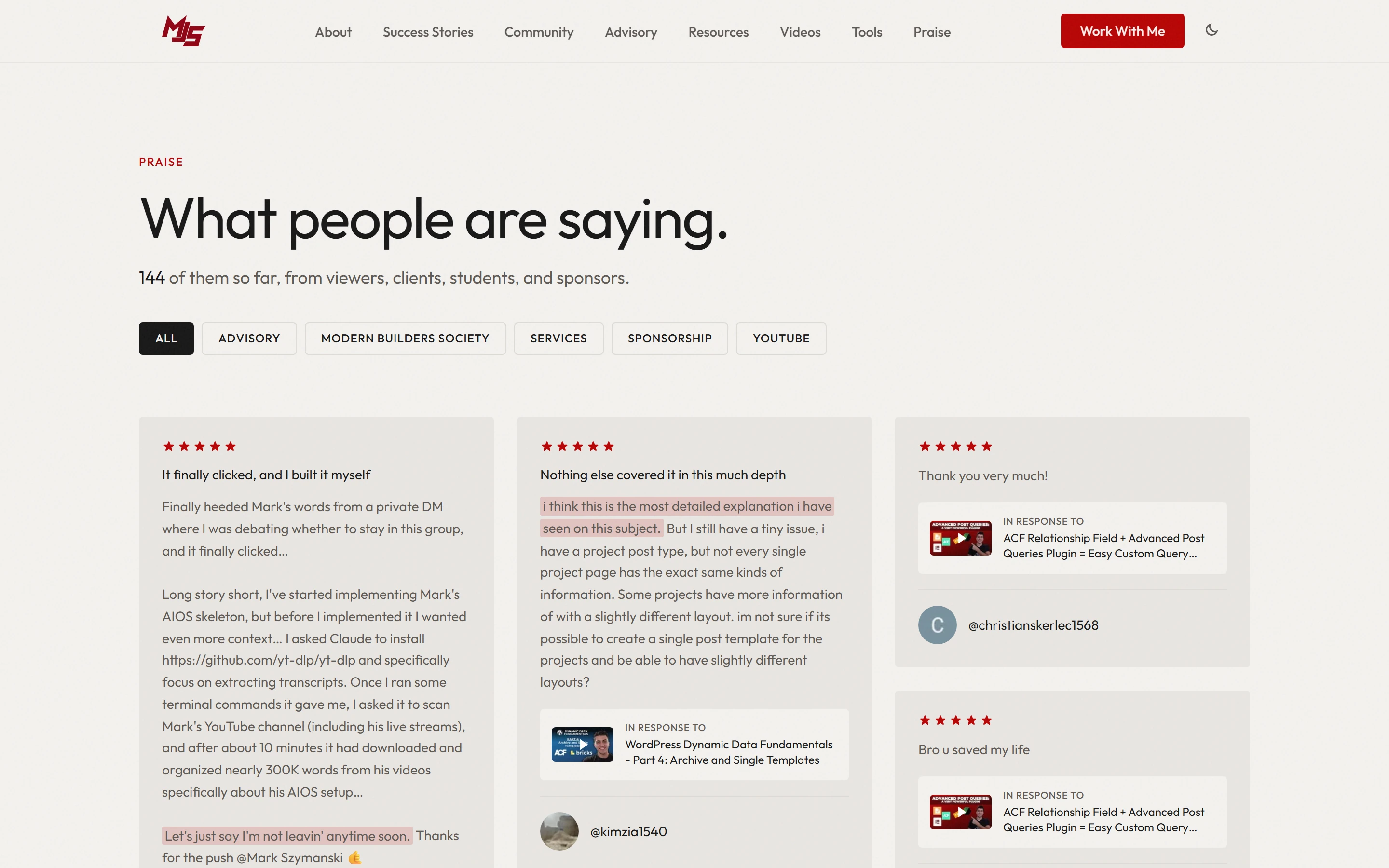
Task: Click the star rating on 'It finally clicked' card
Action: coord(199,446)
